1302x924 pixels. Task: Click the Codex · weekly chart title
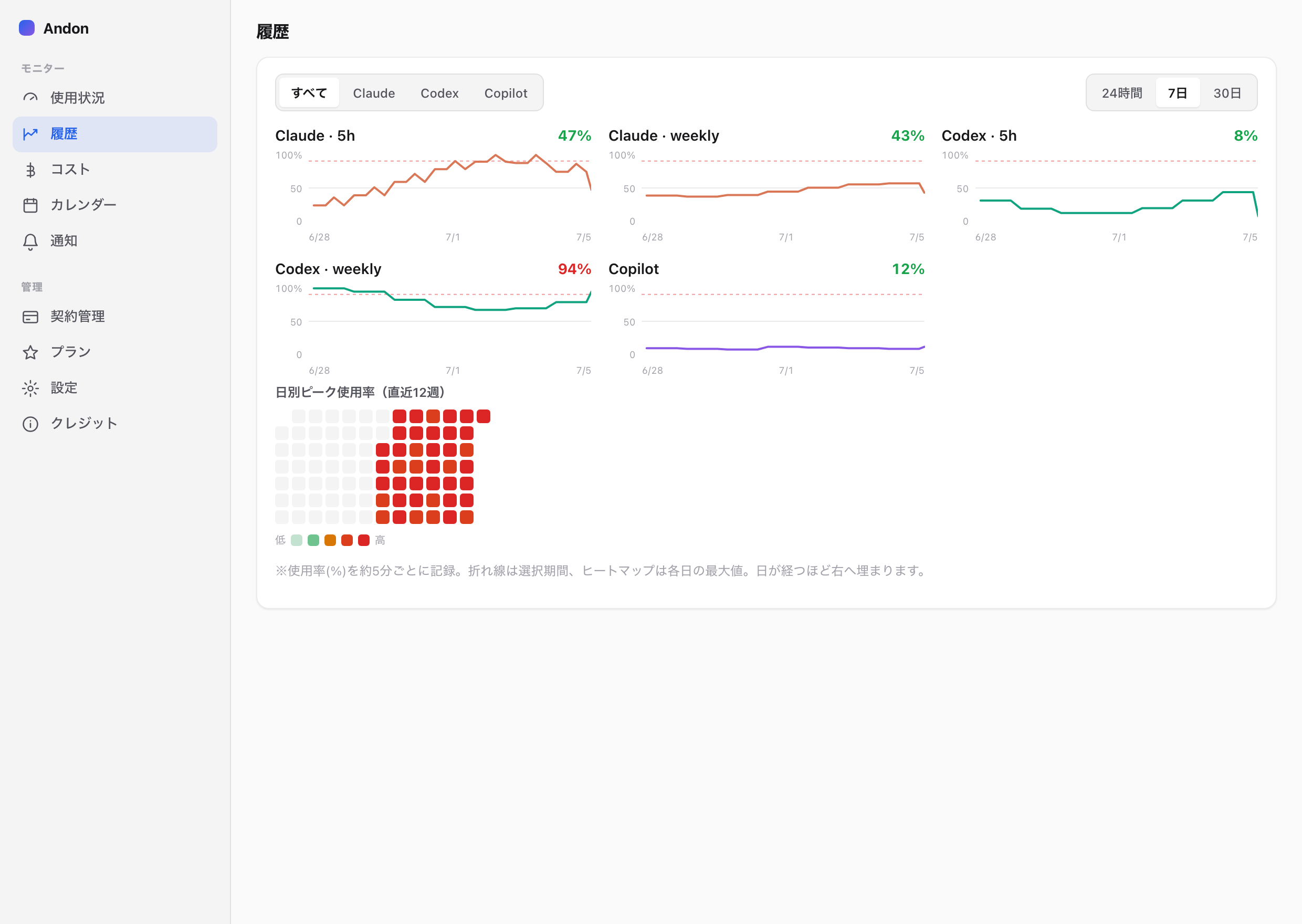tap(328, 269)
